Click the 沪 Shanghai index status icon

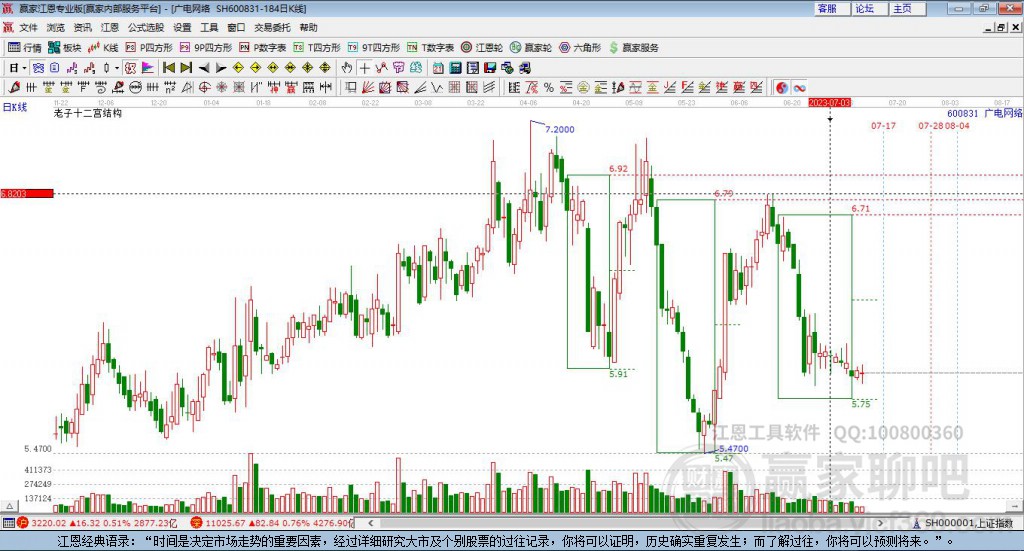(x=23, y=523)
